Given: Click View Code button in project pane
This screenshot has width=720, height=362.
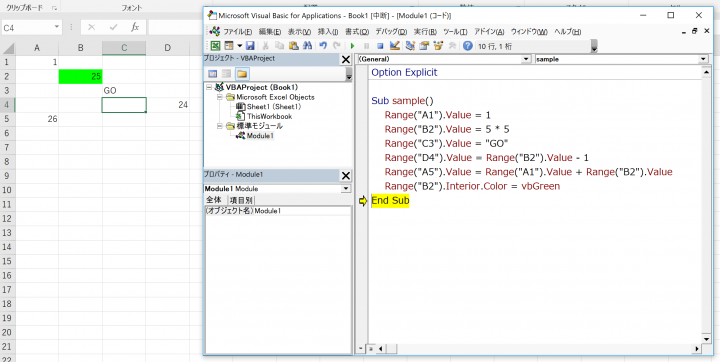Looking at the screenshot, I should pyautogui.click(x=212, y=74).
